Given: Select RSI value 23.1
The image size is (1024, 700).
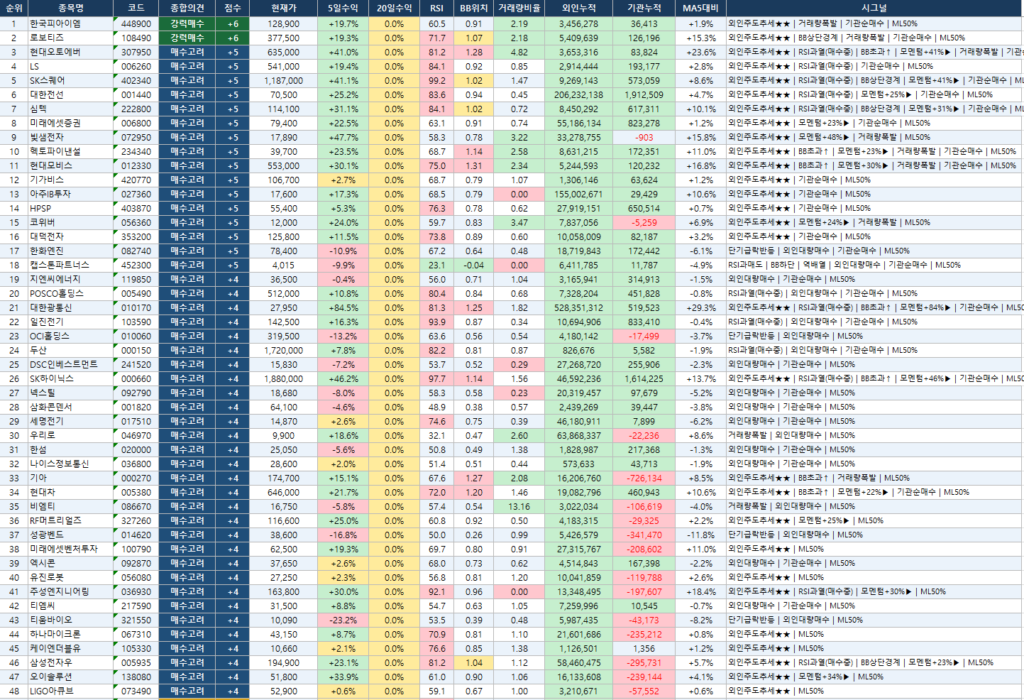Looking at the screenshot, I should pyautogui.click(x=436, y=265).
